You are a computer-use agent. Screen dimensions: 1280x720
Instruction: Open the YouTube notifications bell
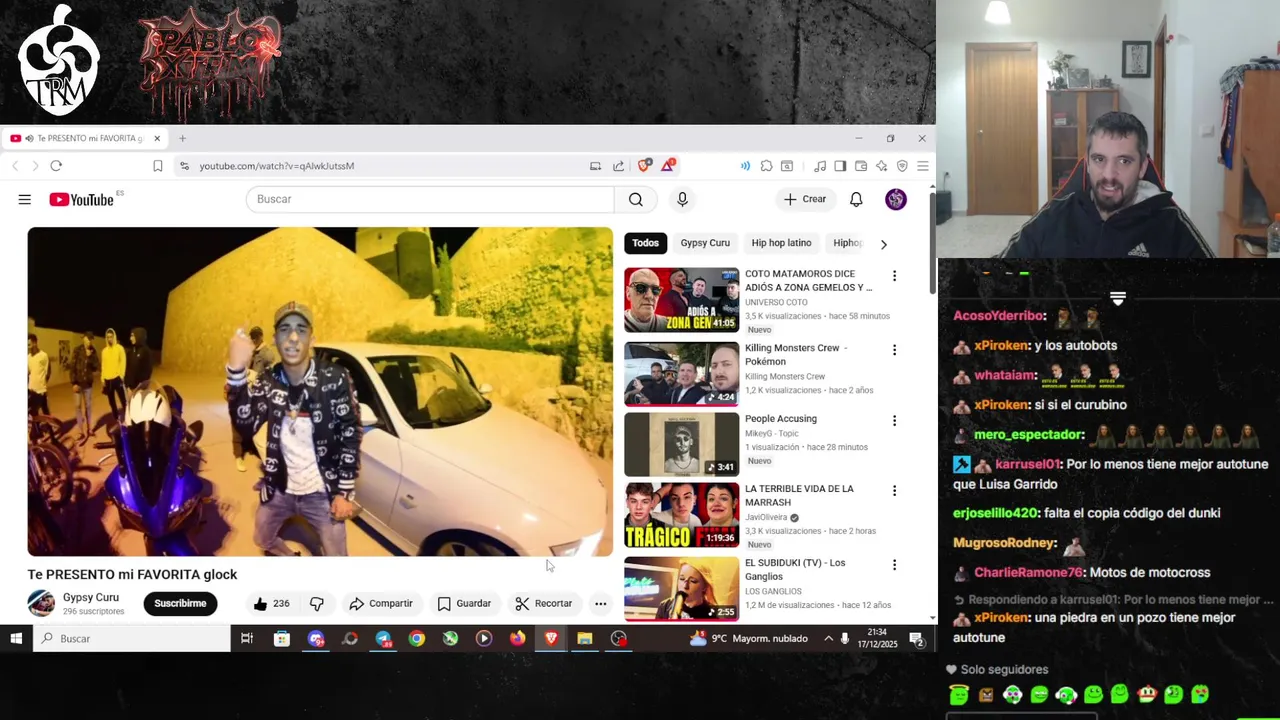(856, 199)
